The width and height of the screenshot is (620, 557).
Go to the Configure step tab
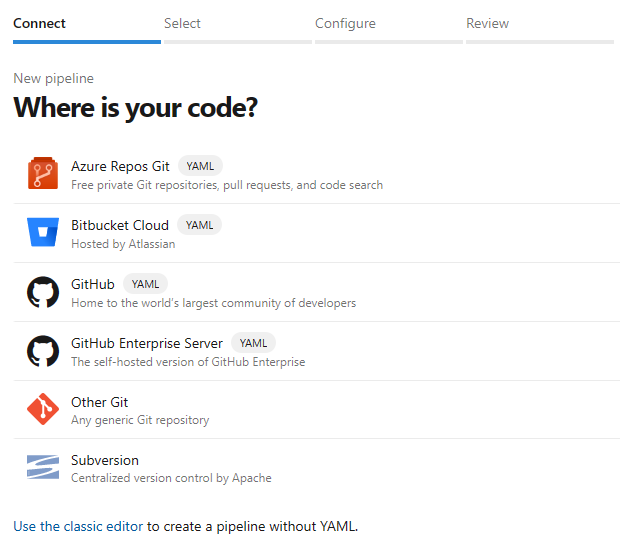[345, 23]
